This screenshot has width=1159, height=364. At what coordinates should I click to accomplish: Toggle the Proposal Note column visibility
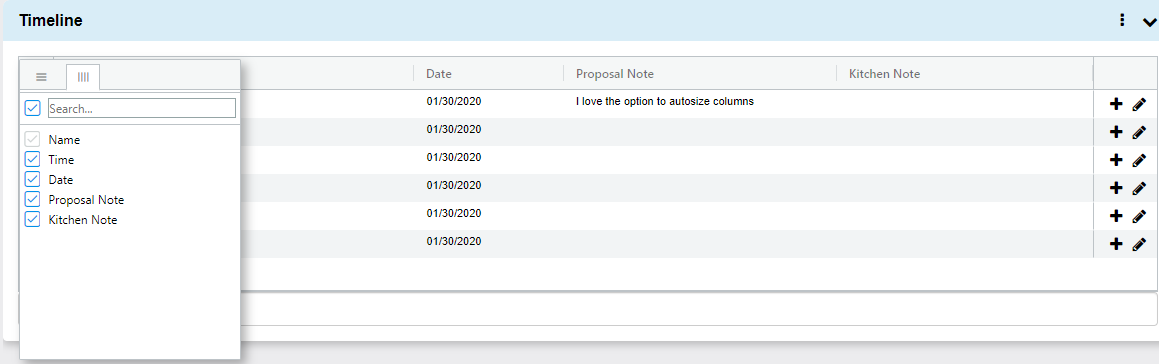pos(33,199)
